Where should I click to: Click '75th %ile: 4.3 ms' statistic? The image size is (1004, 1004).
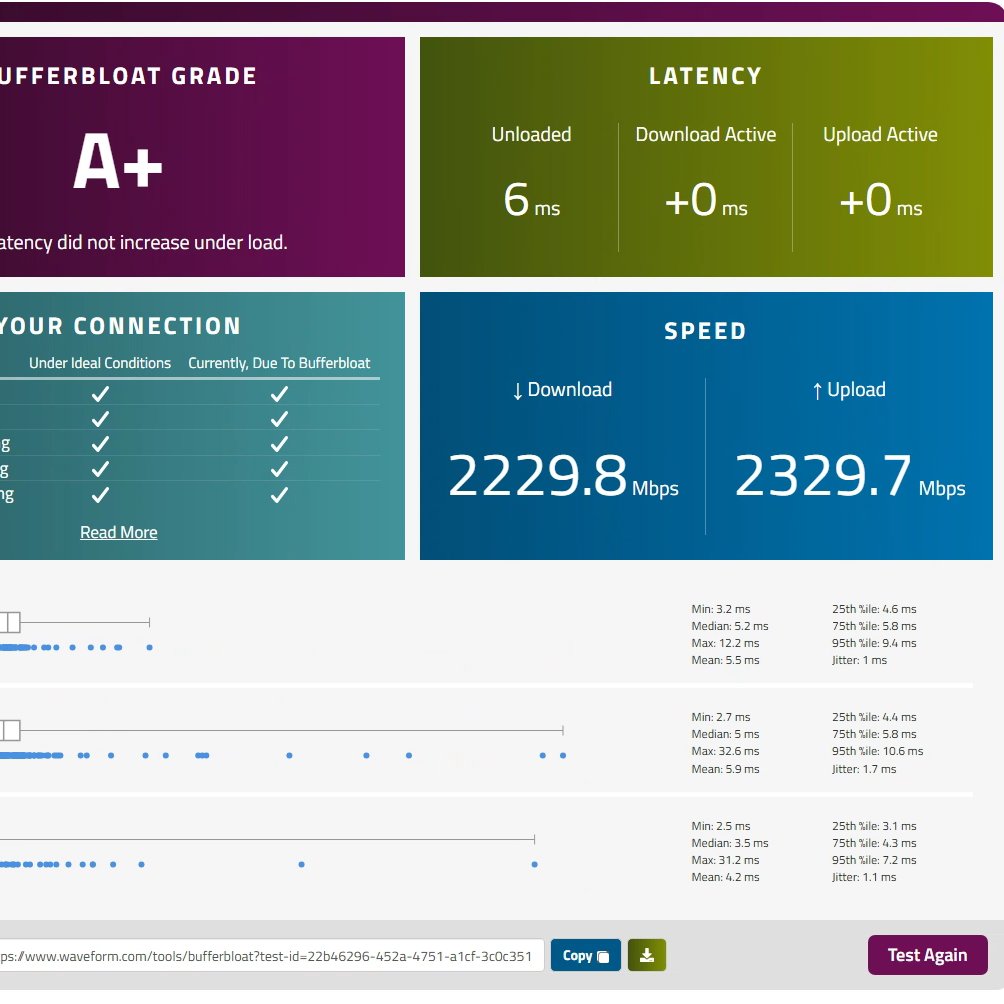[x=874, y=843]
